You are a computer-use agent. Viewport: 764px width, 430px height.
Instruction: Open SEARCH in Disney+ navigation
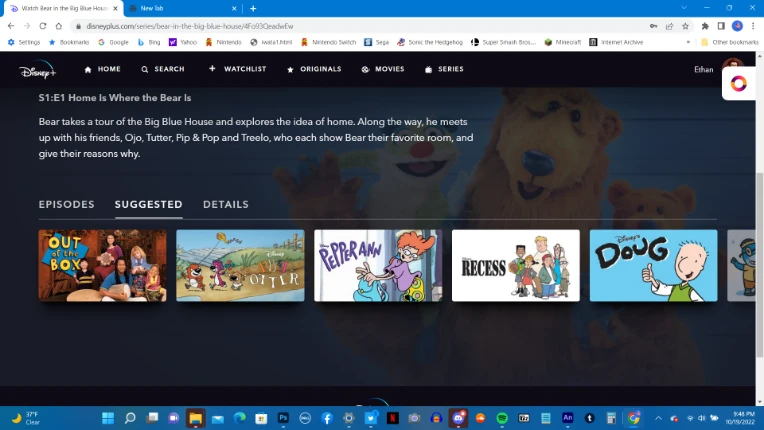[163, 69]
